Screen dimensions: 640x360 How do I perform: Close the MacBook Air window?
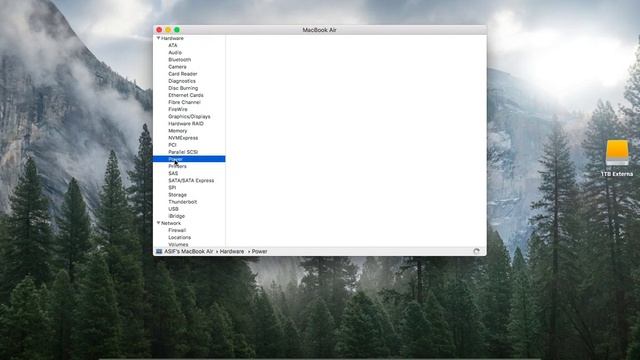[159, 30]
